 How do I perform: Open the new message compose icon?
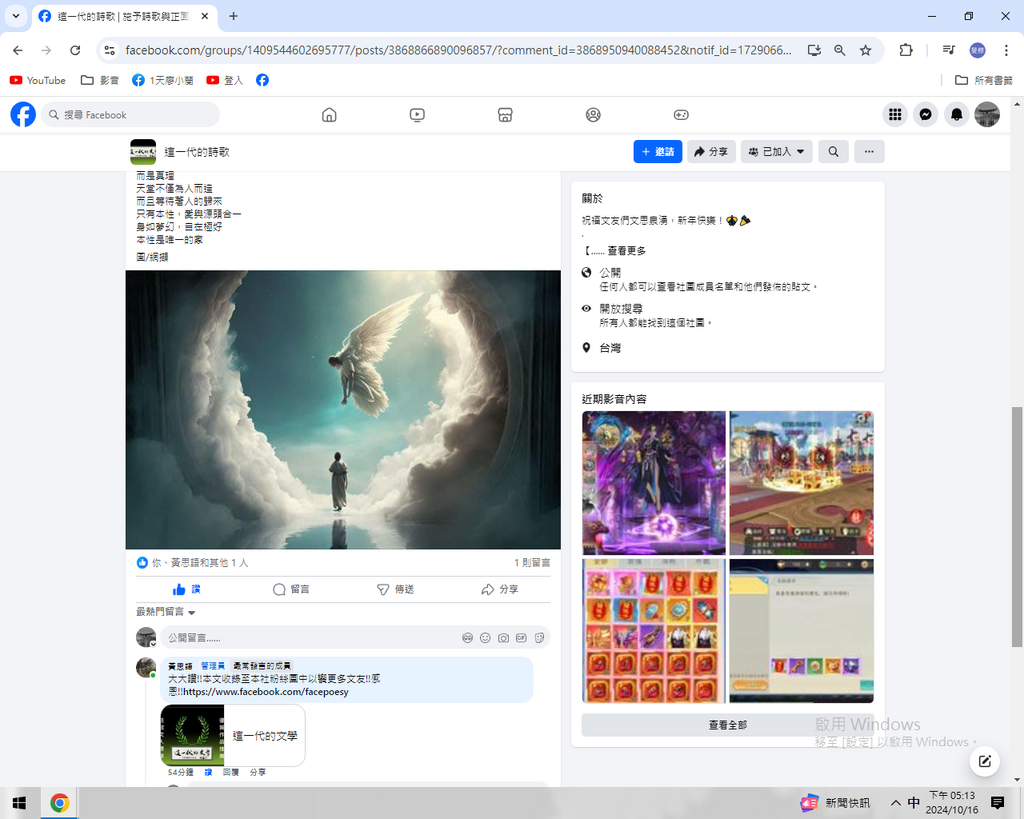(984, 762)
